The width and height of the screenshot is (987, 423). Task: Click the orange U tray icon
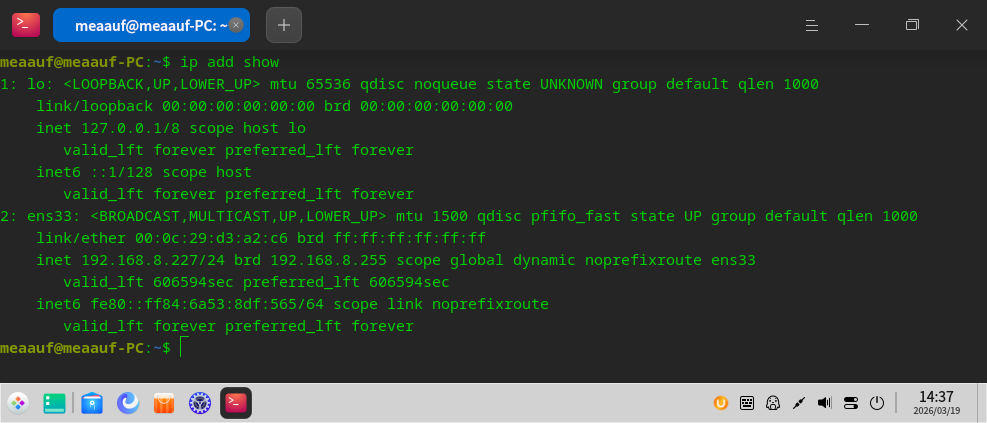[720, 403]
